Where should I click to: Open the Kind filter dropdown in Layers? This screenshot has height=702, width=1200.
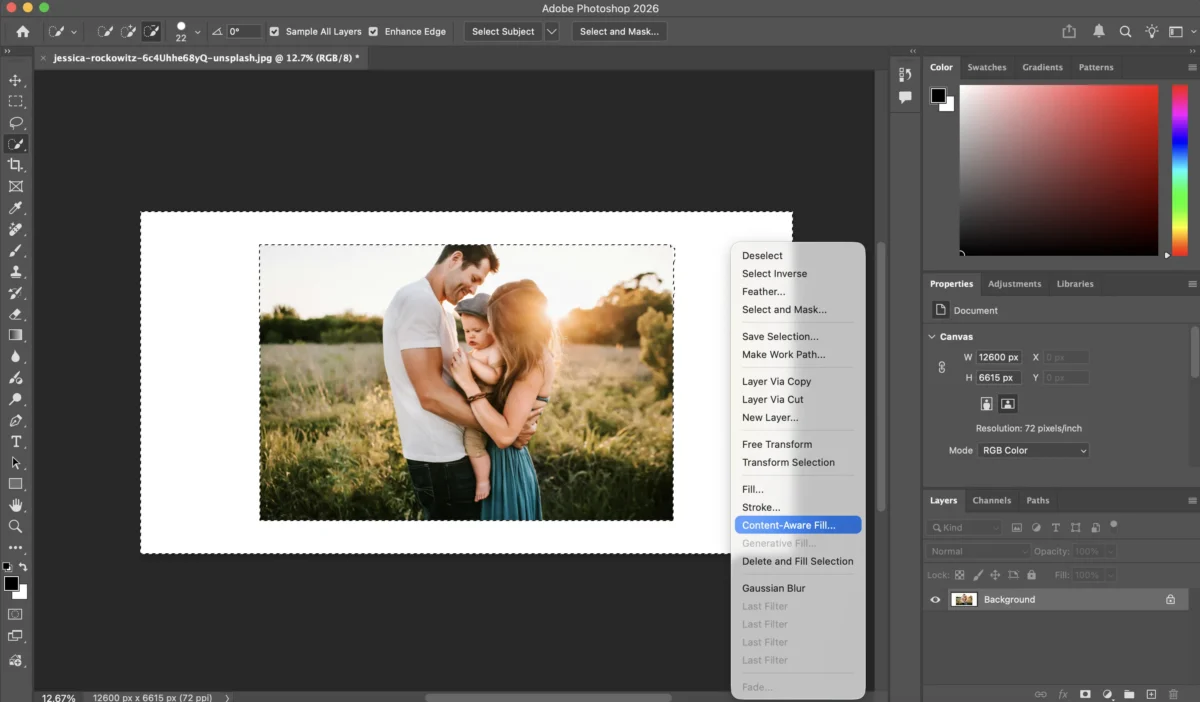[x=965, y=527]
